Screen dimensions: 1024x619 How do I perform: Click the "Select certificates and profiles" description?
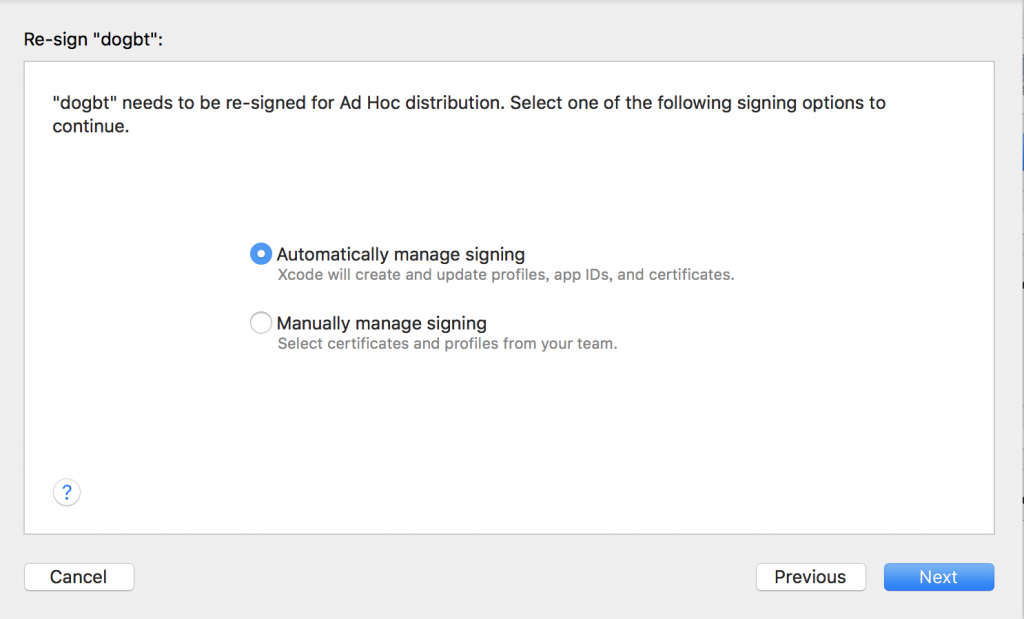(447, 344)
